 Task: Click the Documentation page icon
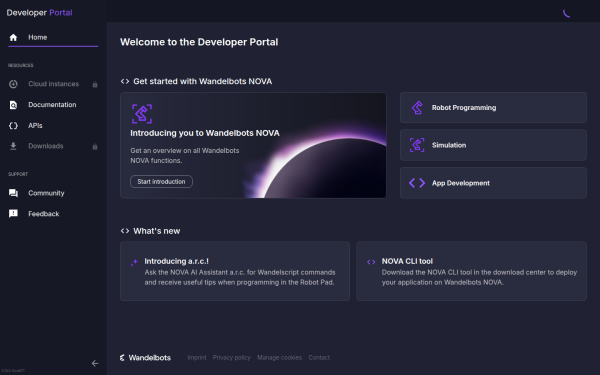[13, 105]
